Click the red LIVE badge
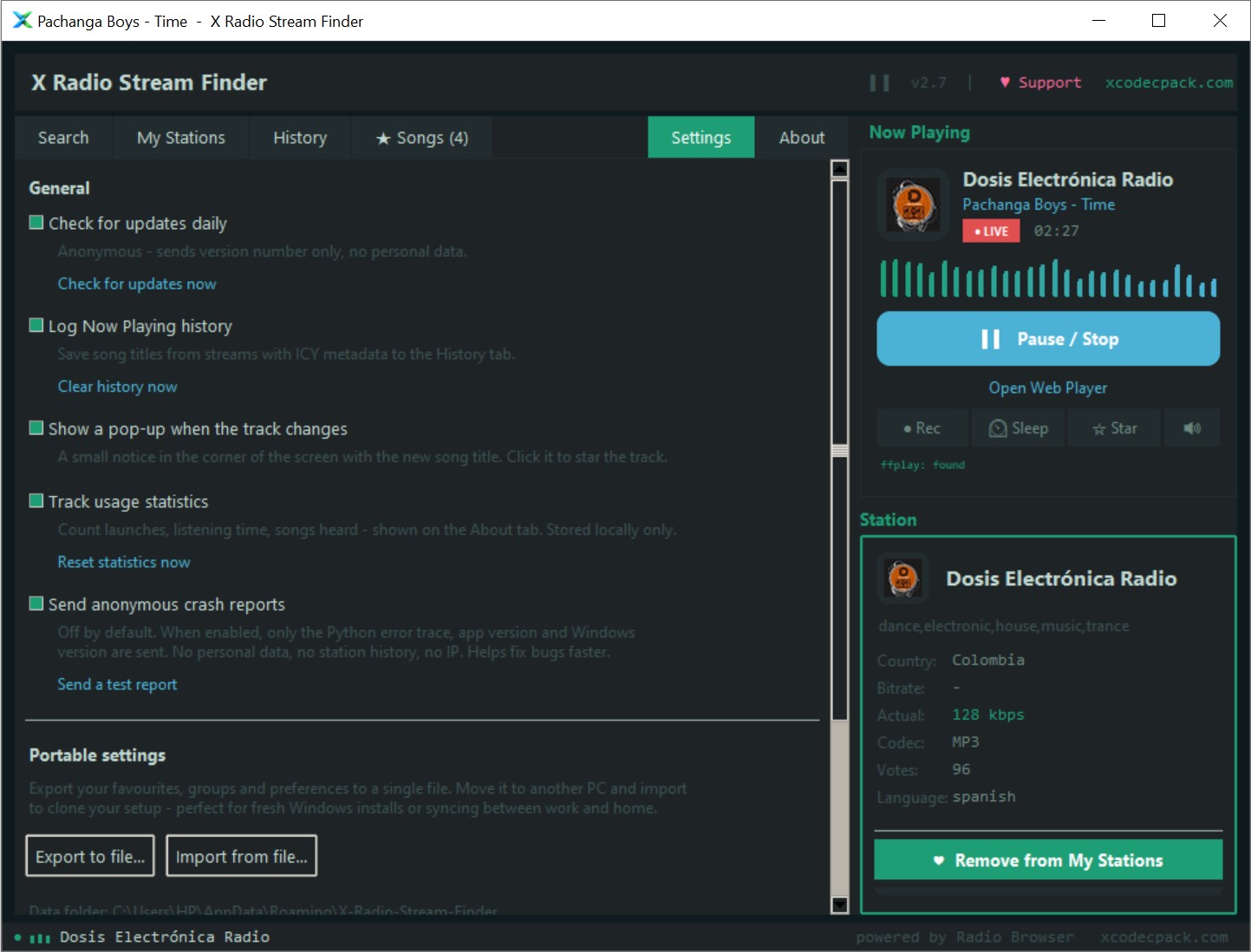 pyautogui.click(x=991, y=231)
